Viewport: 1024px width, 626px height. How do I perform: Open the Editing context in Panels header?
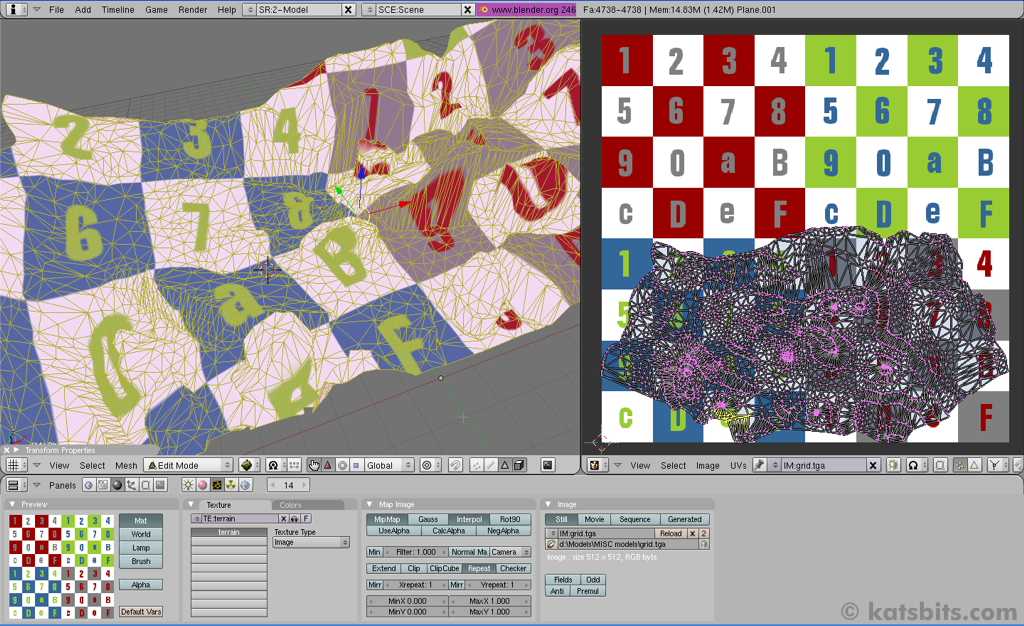tap(146, 485)
